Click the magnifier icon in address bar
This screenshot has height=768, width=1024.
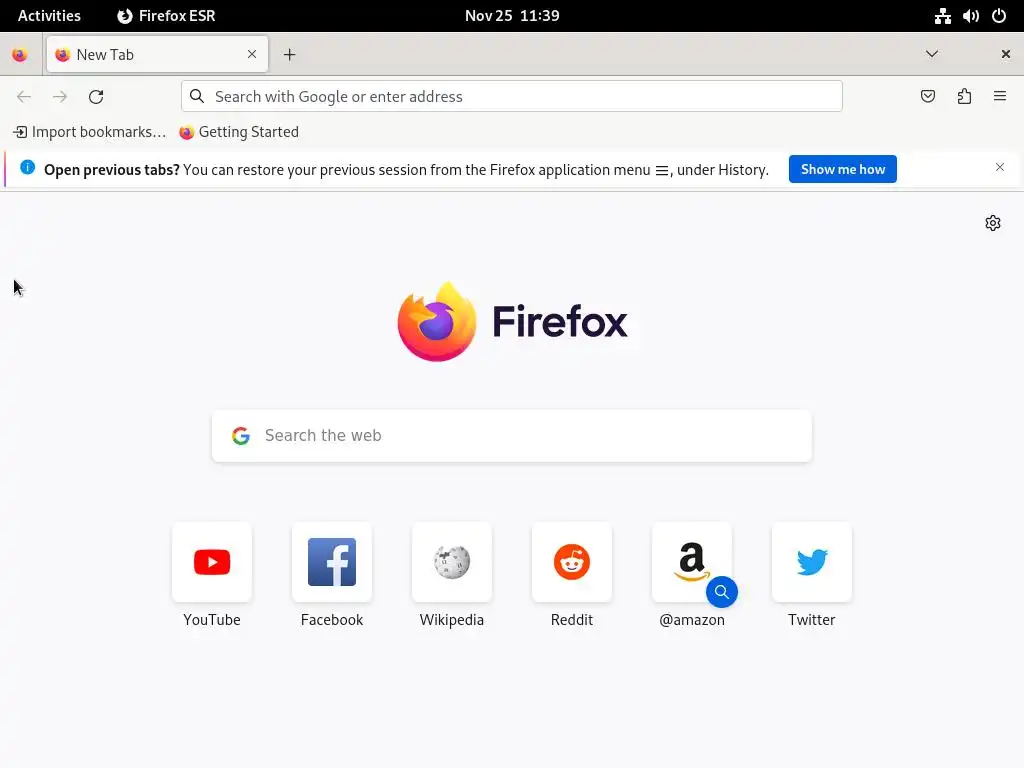coord(197,96)
